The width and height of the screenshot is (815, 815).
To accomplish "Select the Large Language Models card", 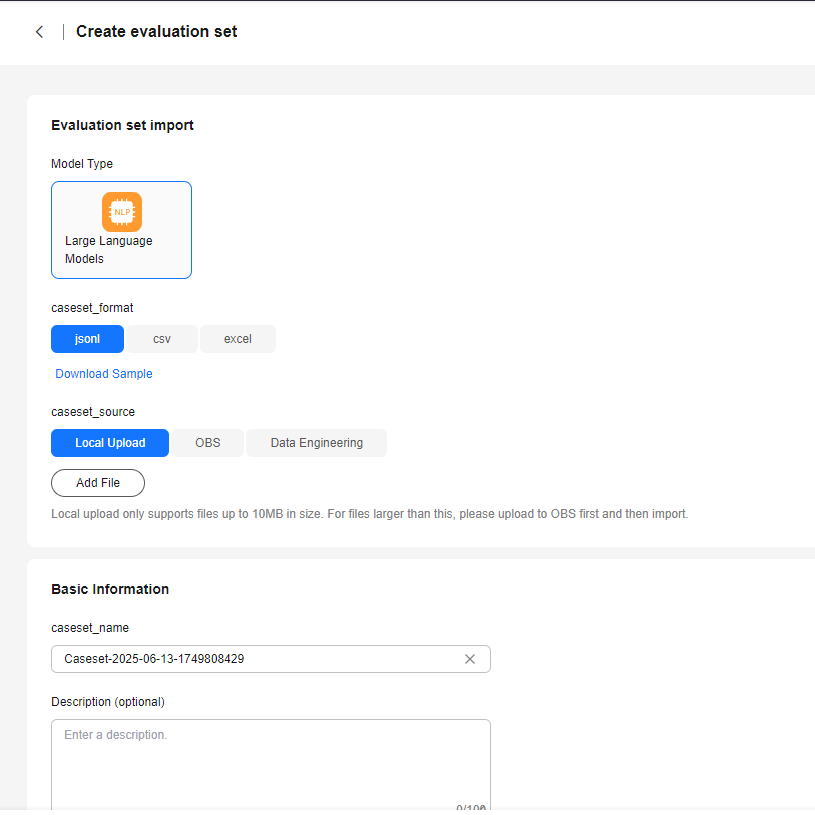I will click(x=121, y=230).
